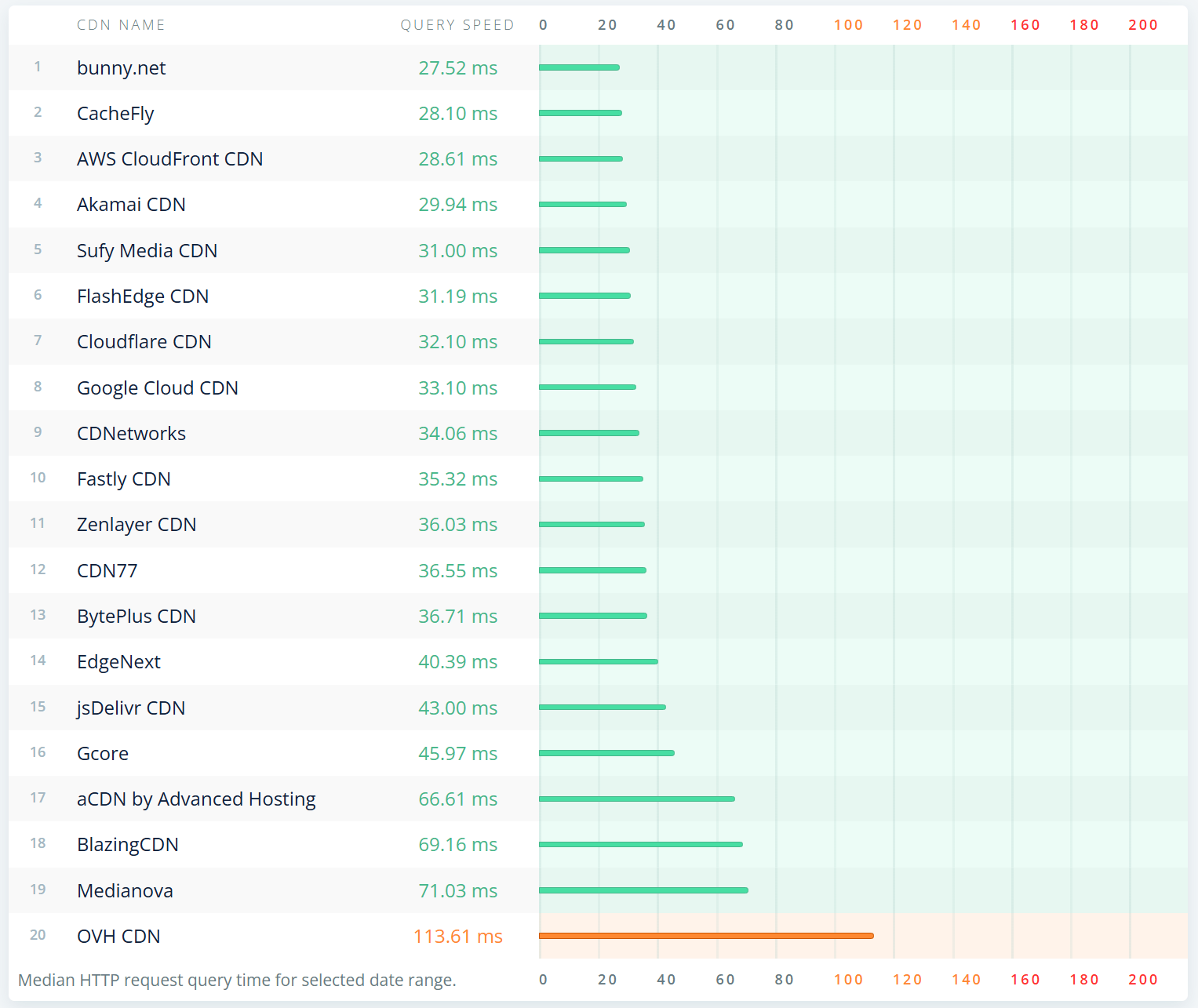Click the 32.10 ms speed value
Image resolution: width=1198 pixels, height=1008 pixels.
click(458, 342)
